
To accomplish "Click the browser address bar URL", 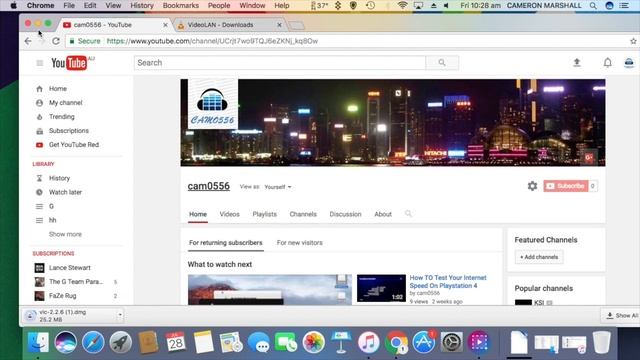I will [x=212, y=41].
